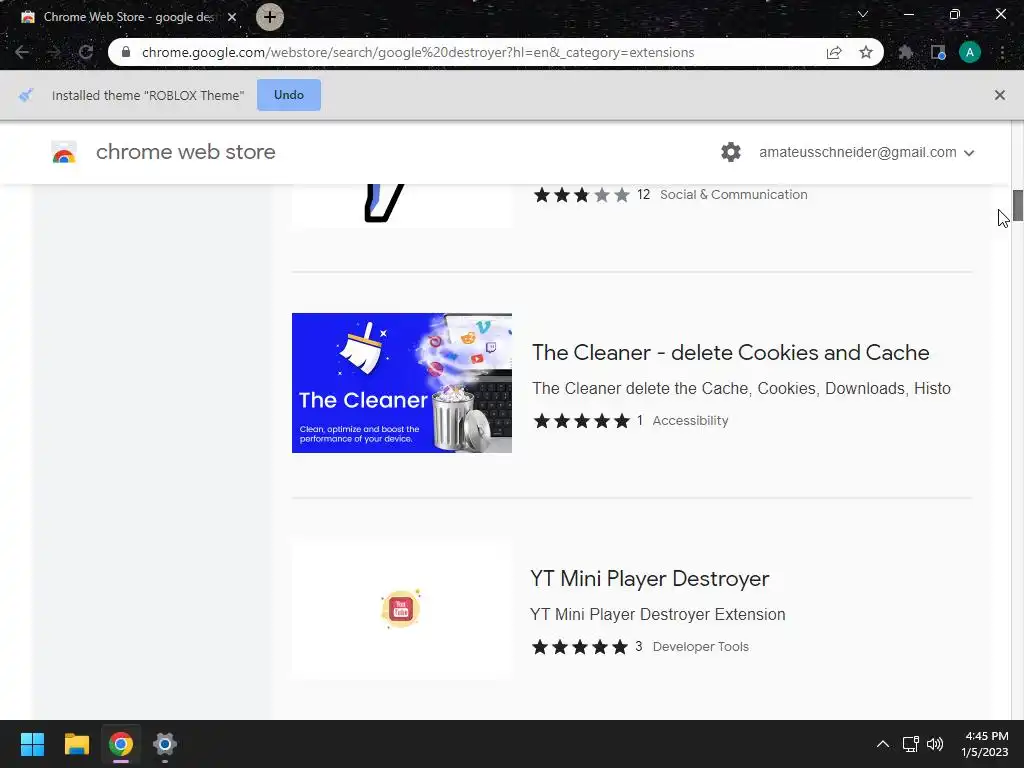
Task: Click the partially visible extension thumbnail at the top
Action: [402, 206]
